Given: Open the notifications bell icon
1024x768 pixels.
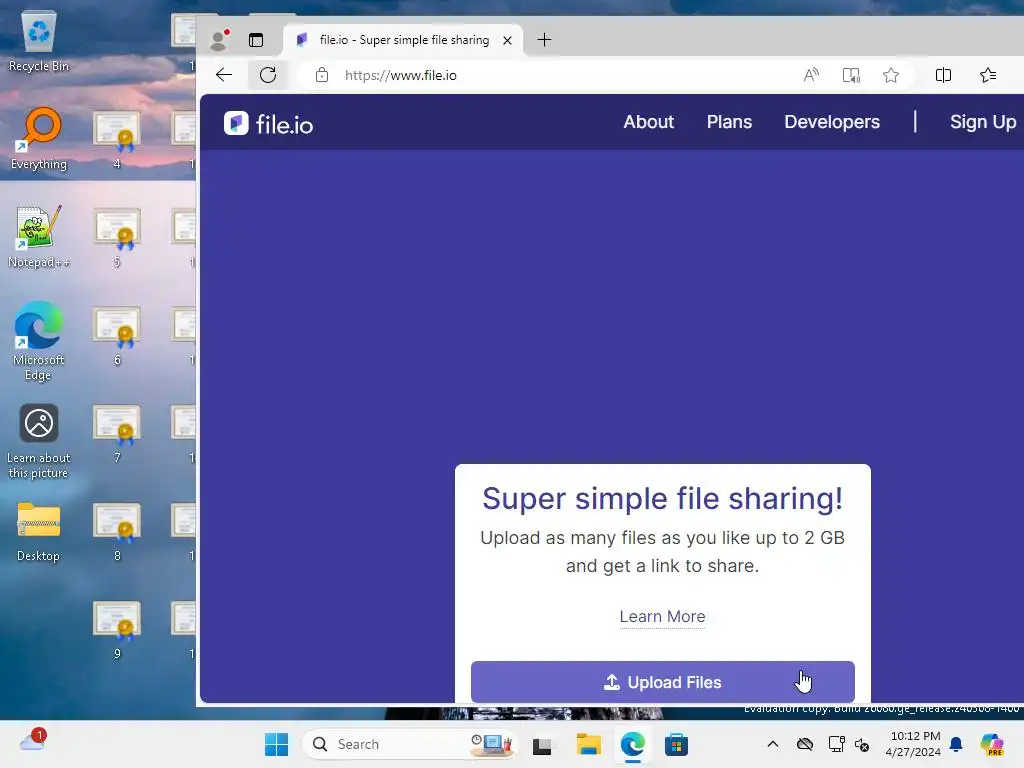Looking at the screenshot, I should click(956, 744).
